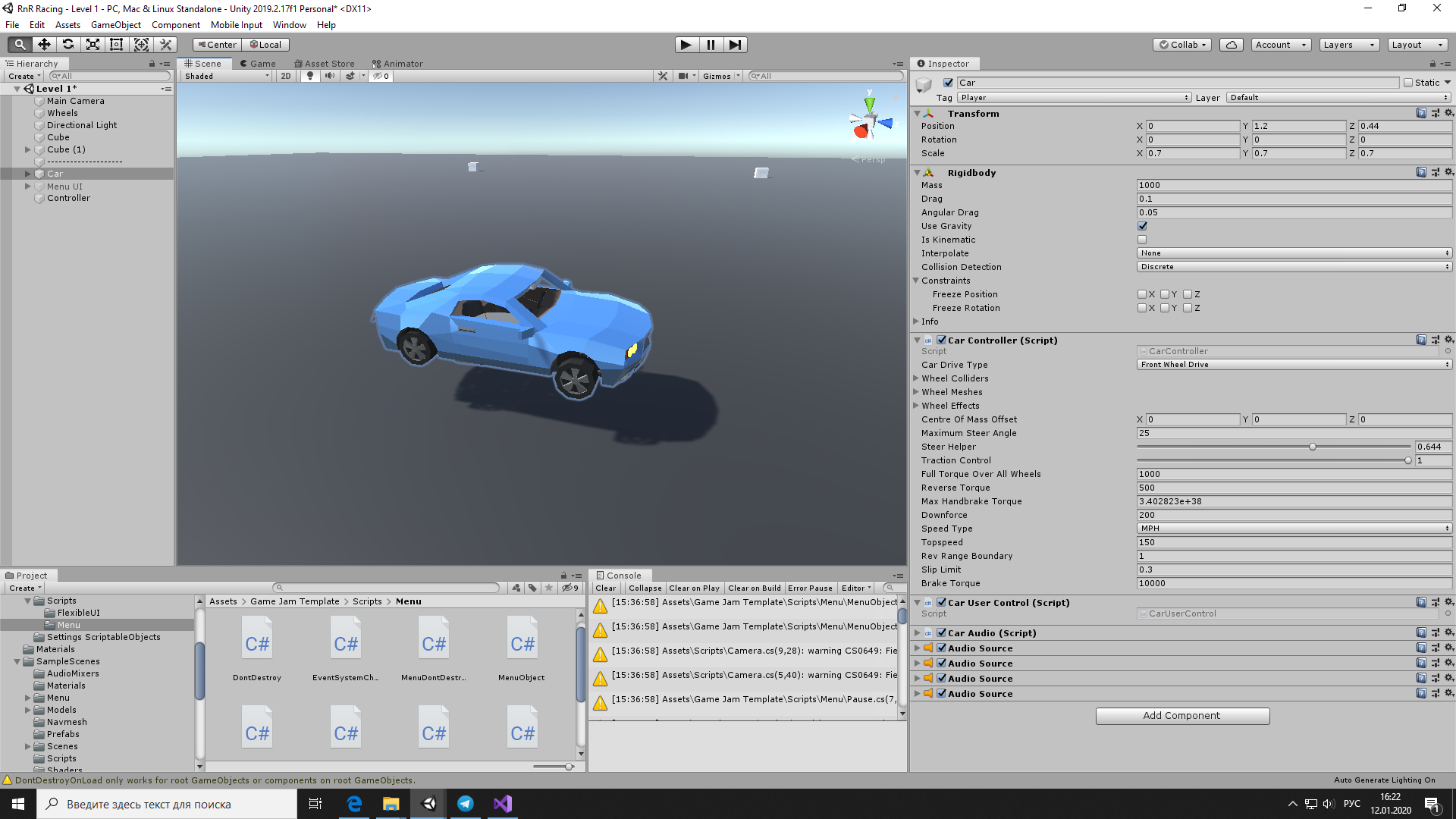
Task: Toggle scene lighting bulb icon
Action: click(310, 76)
